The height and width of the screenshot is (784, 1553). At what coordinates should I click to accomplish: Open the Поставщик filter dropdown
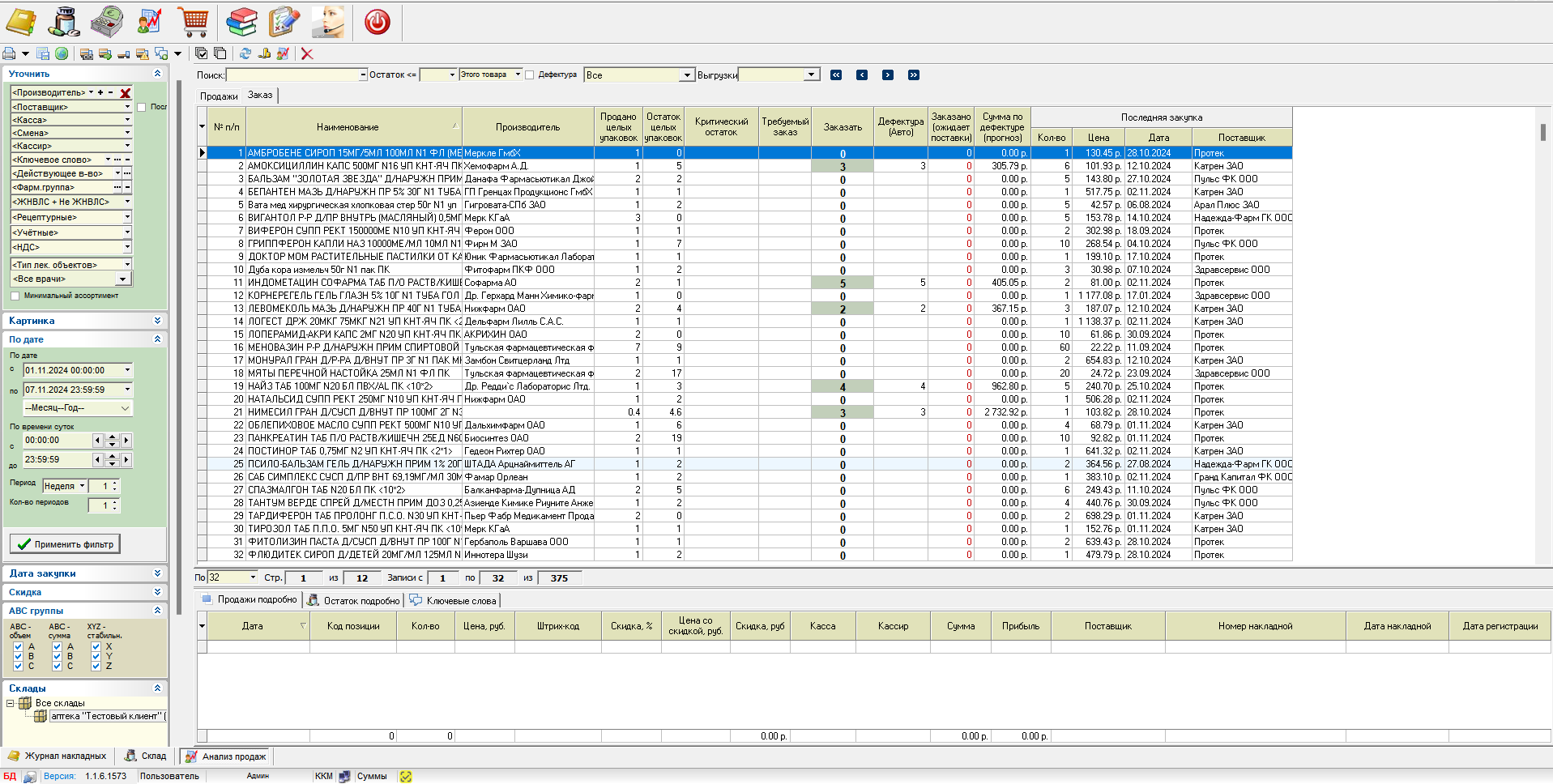pyautogui.click(x=127, y=107)
